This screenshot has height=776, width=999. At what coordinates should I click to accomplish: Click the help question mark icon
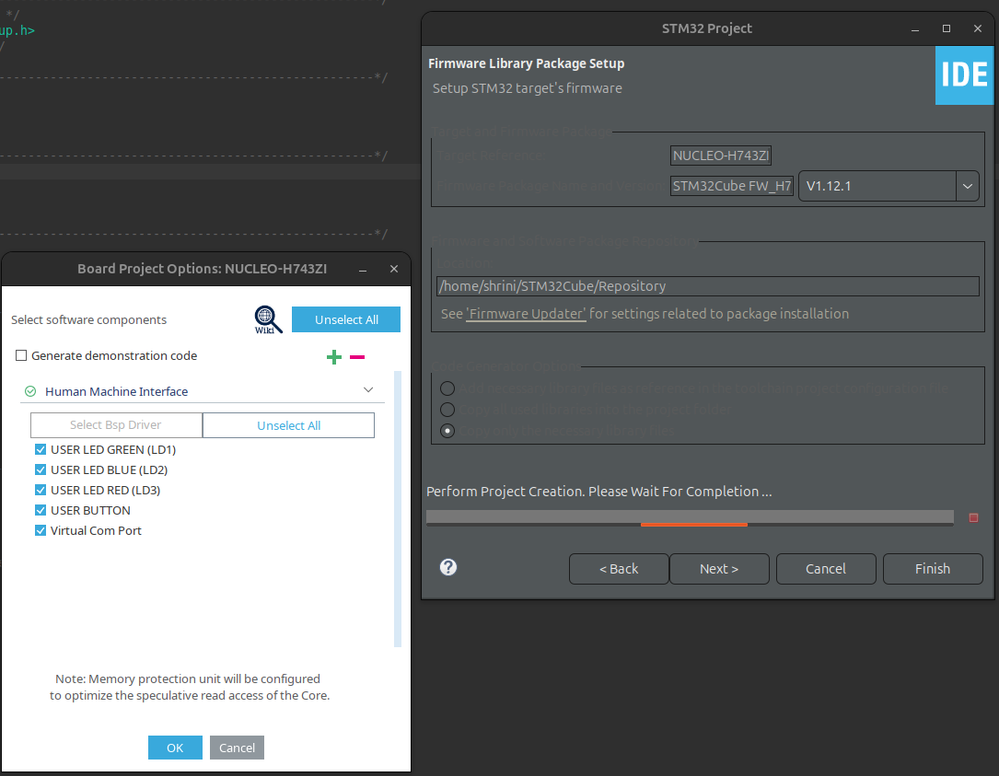[449, 567]
